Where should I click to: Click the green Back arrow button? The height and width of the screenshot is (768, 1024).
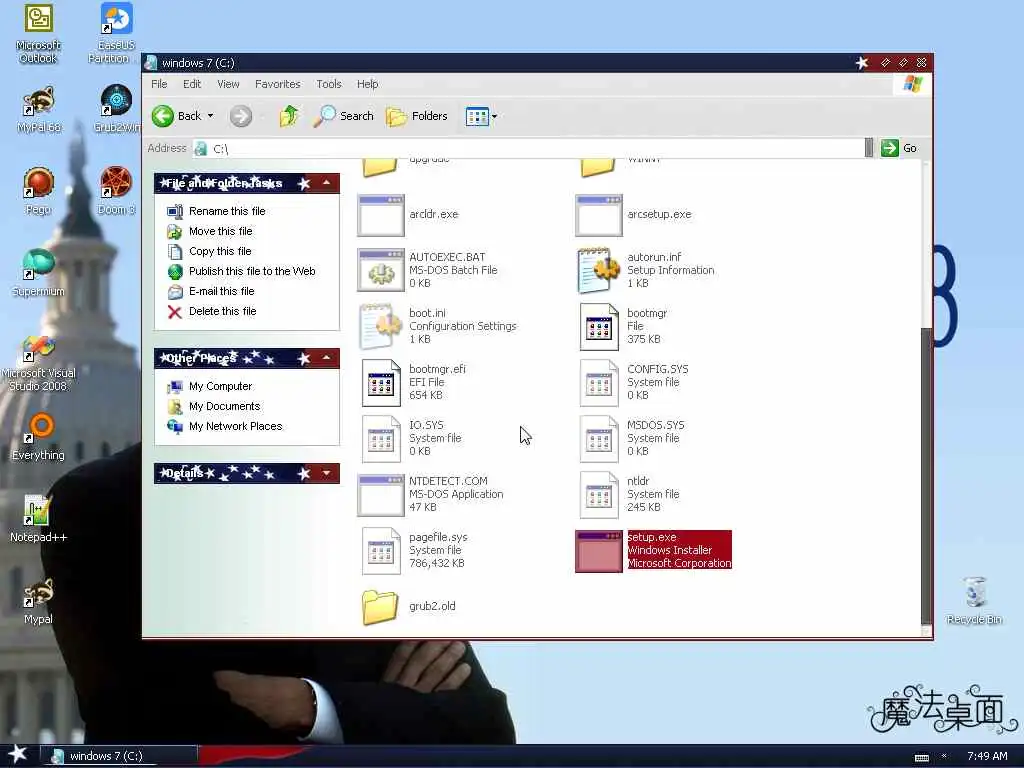tap(163, 116)
